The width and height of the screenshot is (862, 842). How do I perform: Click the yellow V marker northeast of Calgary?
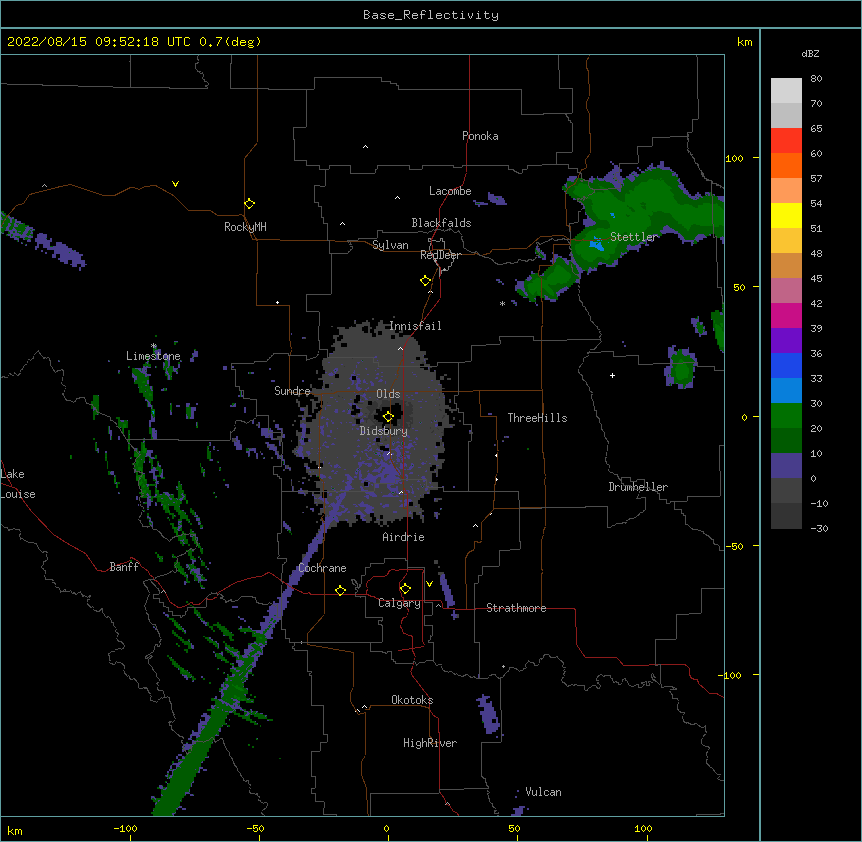tap(429, 584)
